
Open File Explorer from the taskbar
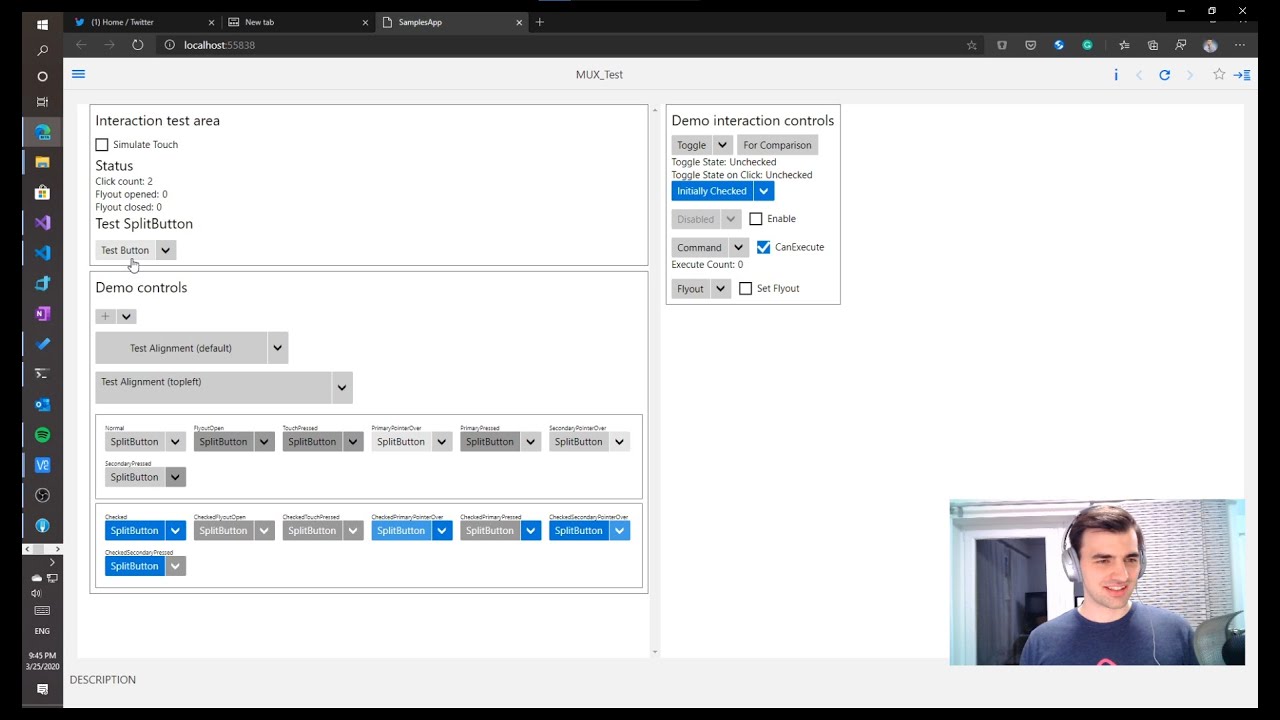click(42, 162)
